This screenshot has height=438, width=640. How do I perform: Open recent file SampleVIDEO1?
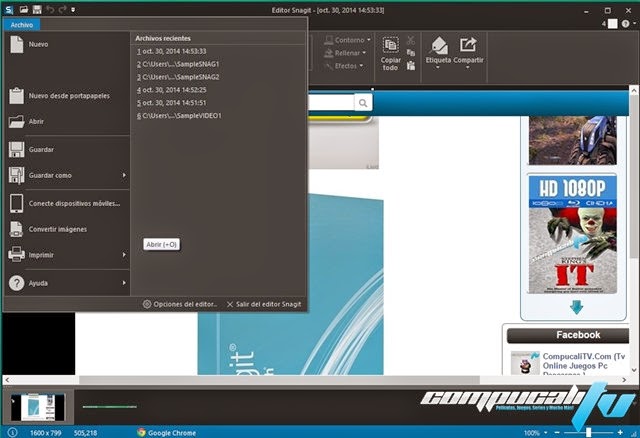[x=179, y=116]
